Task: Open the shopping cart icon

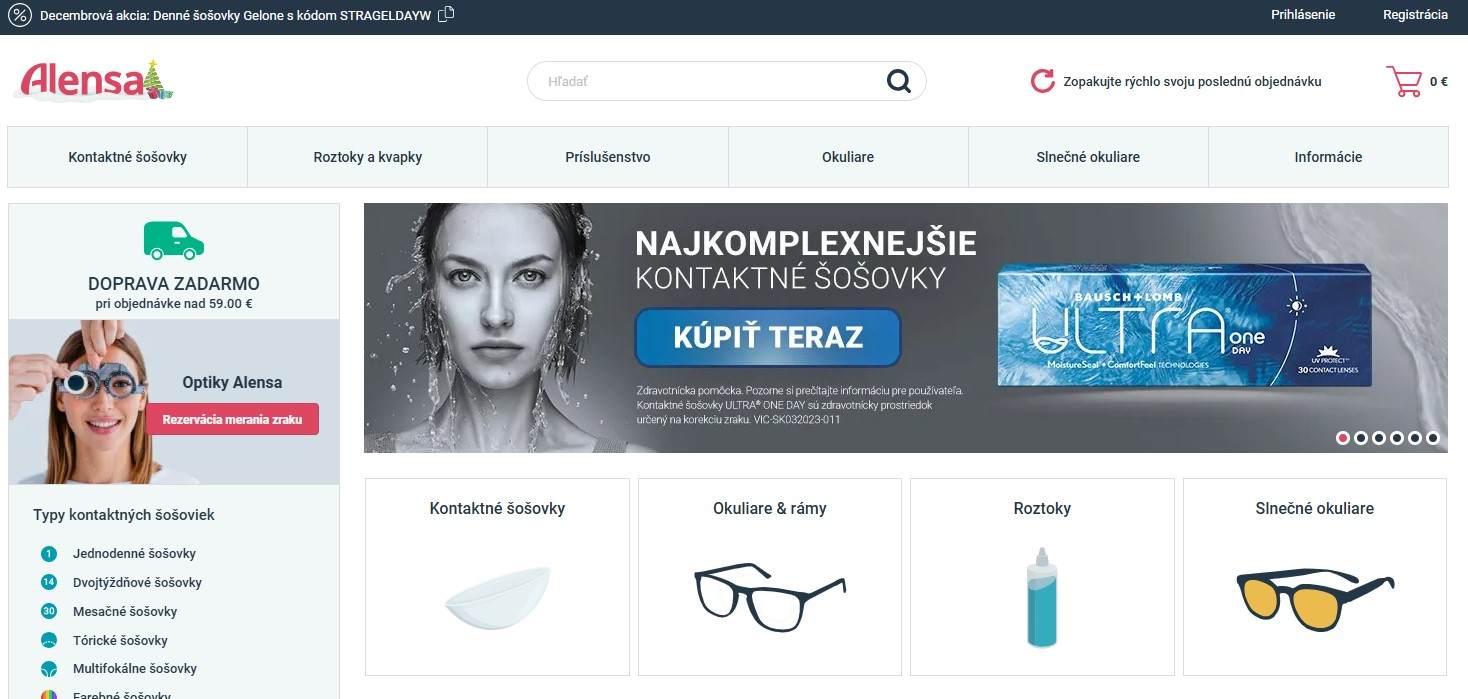Action: click(x=1404, y=81)
